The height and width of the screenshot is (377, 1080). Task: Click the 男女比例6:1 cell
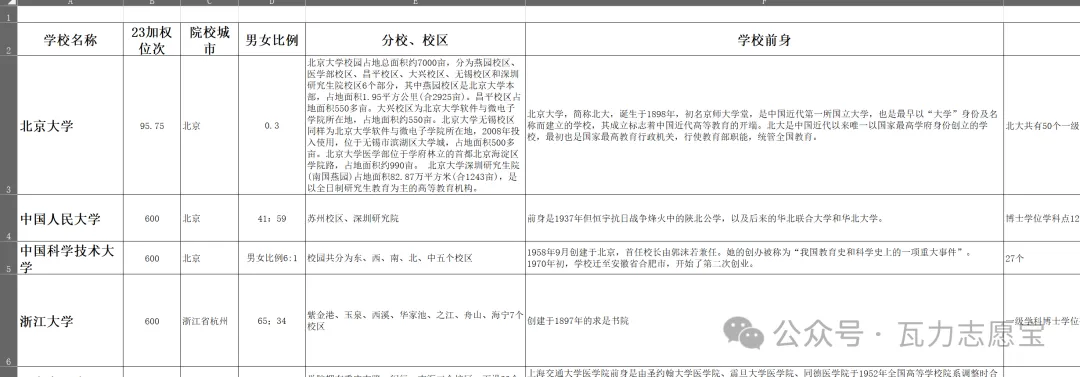pyautogui.click(x=272, y=258)
